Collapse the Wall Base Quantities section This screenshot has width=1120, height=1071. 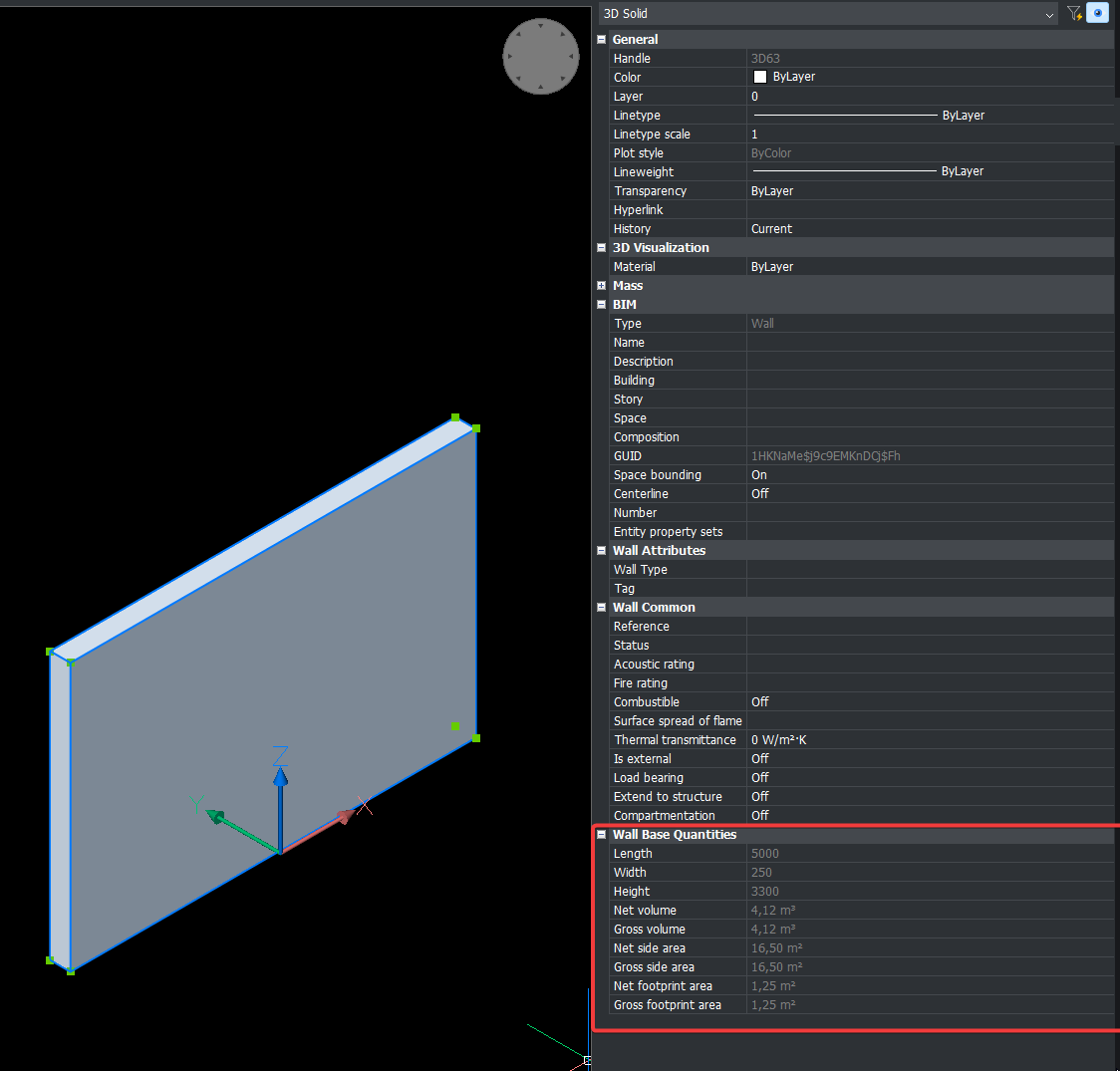(x=601, y=835)
